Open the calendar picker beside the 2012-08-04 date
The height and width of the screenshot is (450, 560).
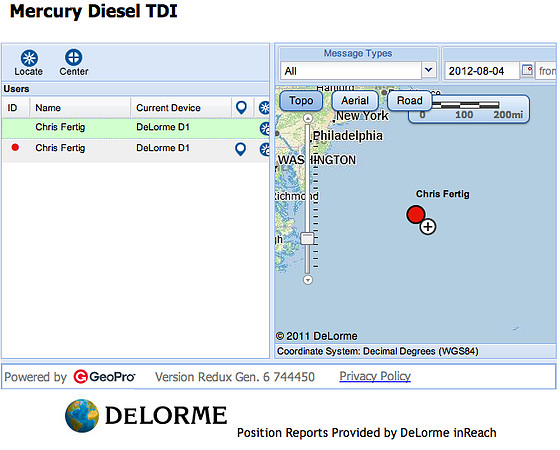point(527,70)
